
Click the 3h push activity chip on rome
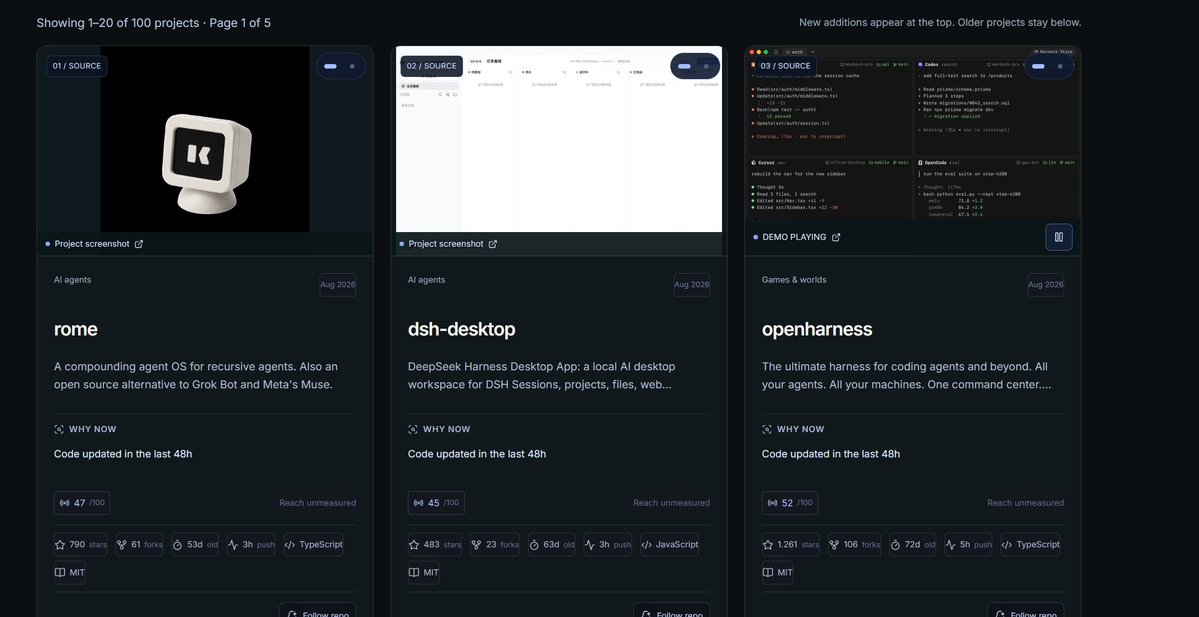point(251,544)
